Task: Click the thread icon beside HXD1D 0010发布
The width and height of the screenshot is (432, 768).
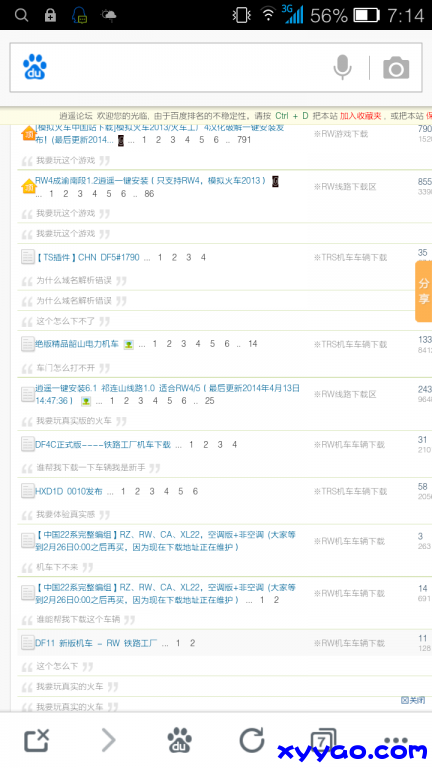Action: point(28,491)
